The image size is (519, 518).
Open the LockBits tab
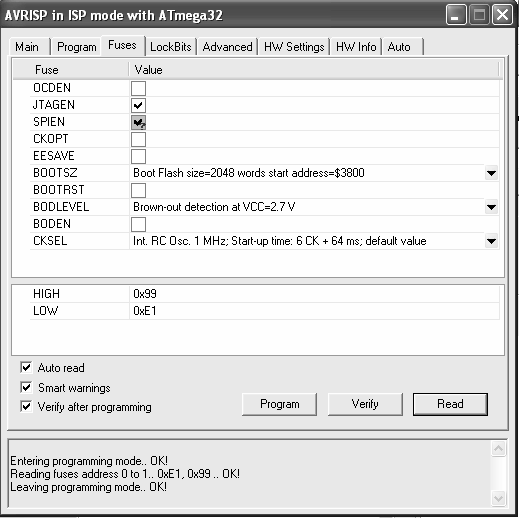pyautogui.click(x=171, y=47)
